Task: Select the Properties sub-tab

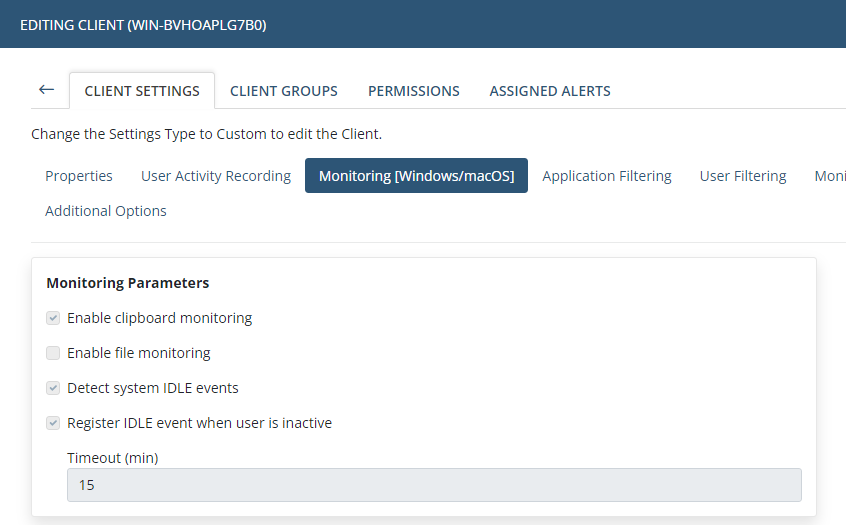Action: [x=79, y=176]
